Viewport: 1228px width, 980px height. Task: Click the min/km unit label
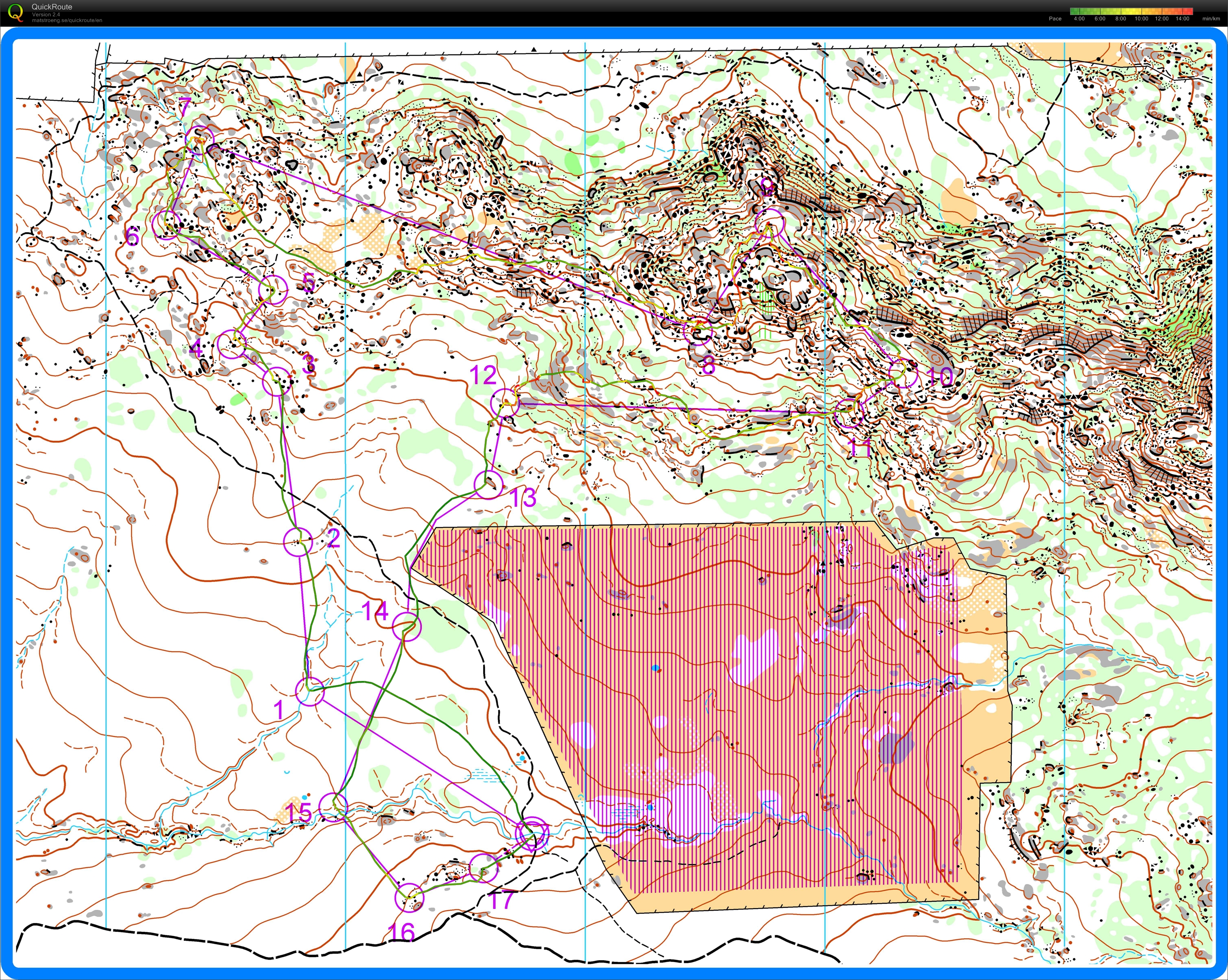pyautogui.click(x=1211, y=19)
